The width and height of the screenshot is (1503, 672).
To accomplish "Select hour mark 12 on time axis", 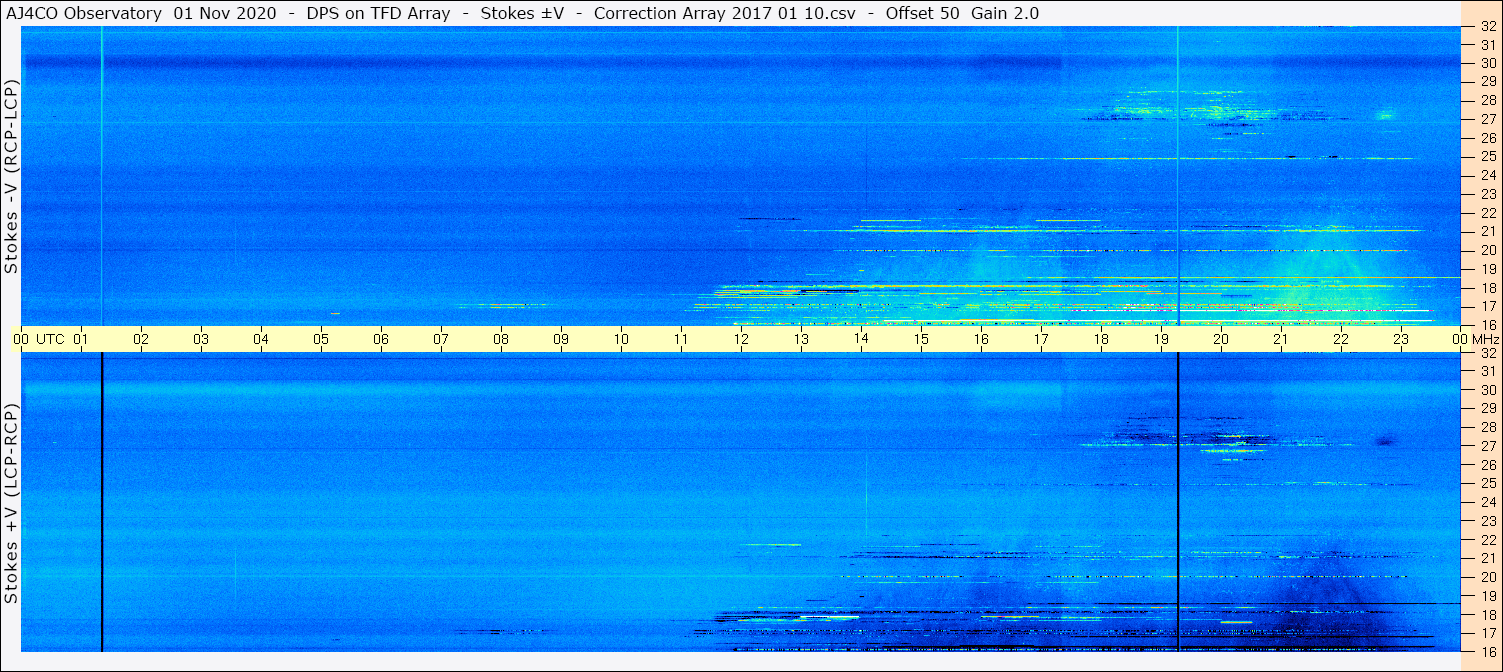I will (741, 339).
